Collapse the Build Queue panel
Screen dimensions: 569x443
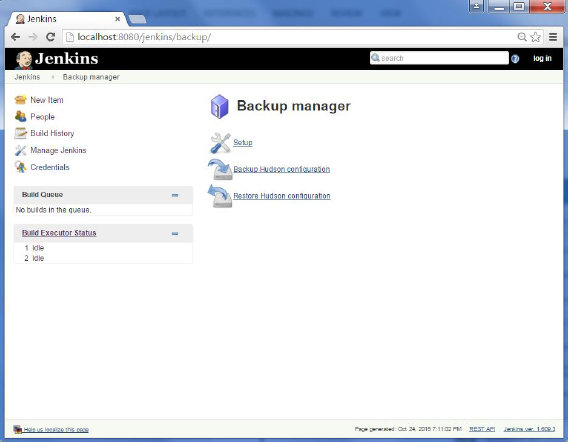175,195
